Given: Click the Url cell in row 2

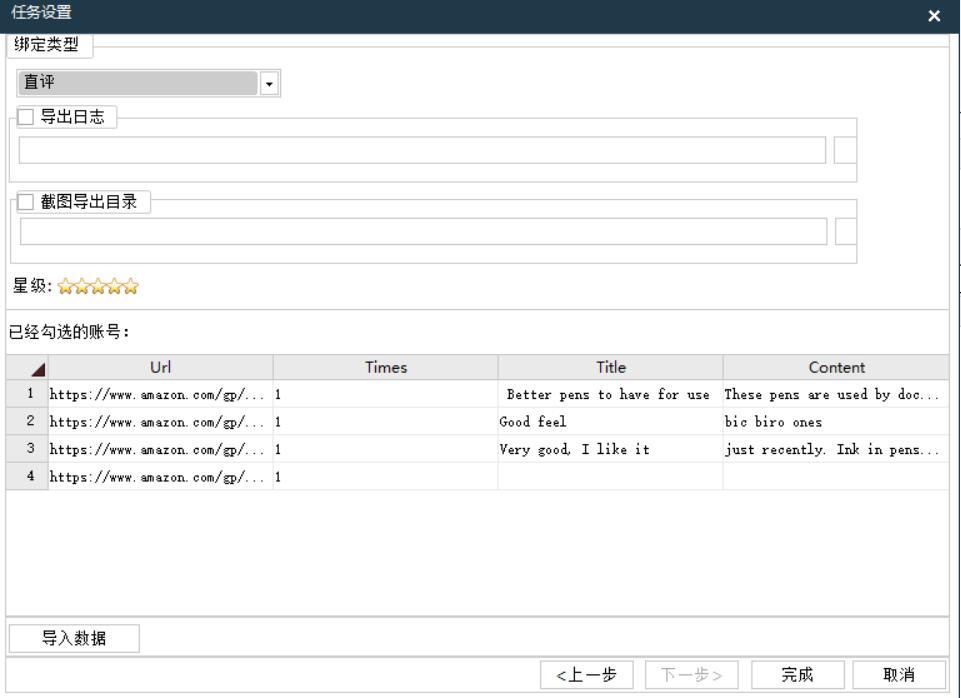Looking at the screenshot, I should coord(161,422).
